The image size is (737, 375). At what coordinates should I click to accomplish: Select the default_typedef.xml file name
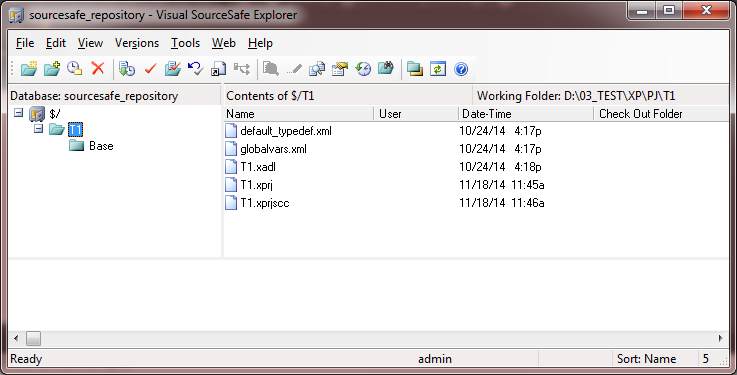[x=286, y=131]
